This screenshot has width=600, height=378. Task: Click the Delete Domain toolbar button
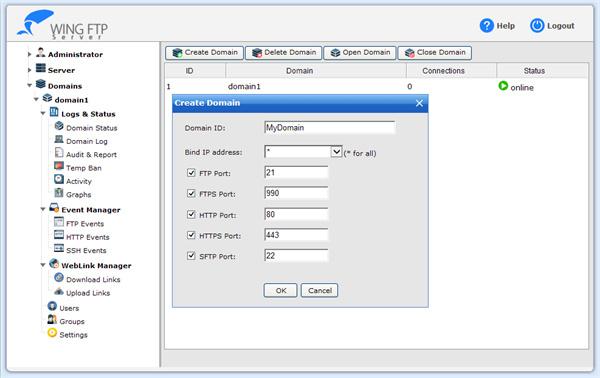pos(284,53)
